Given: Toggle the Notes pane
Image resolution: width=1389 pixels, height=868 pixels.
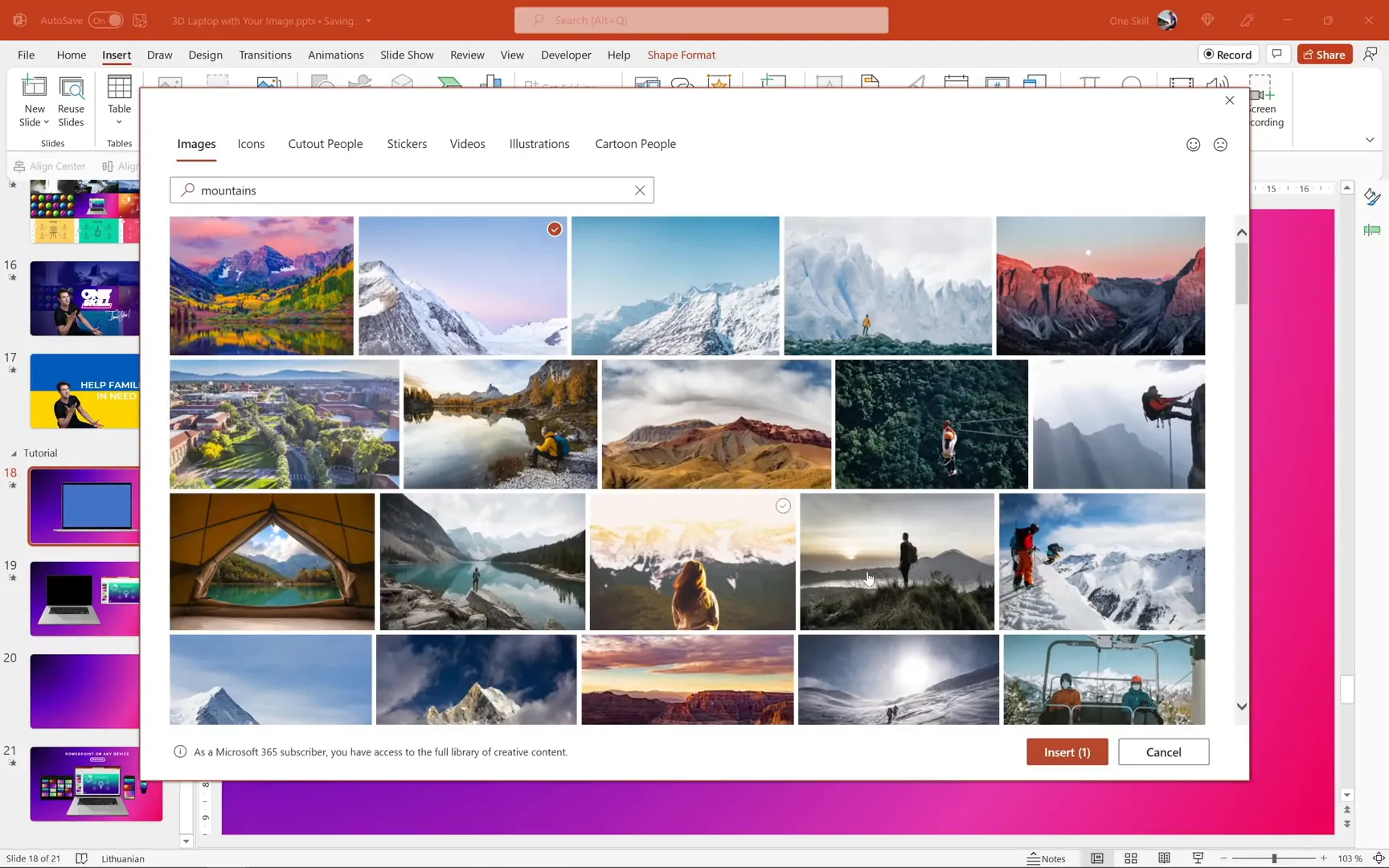Looking at the screenshot, I should click(1046, 858).
